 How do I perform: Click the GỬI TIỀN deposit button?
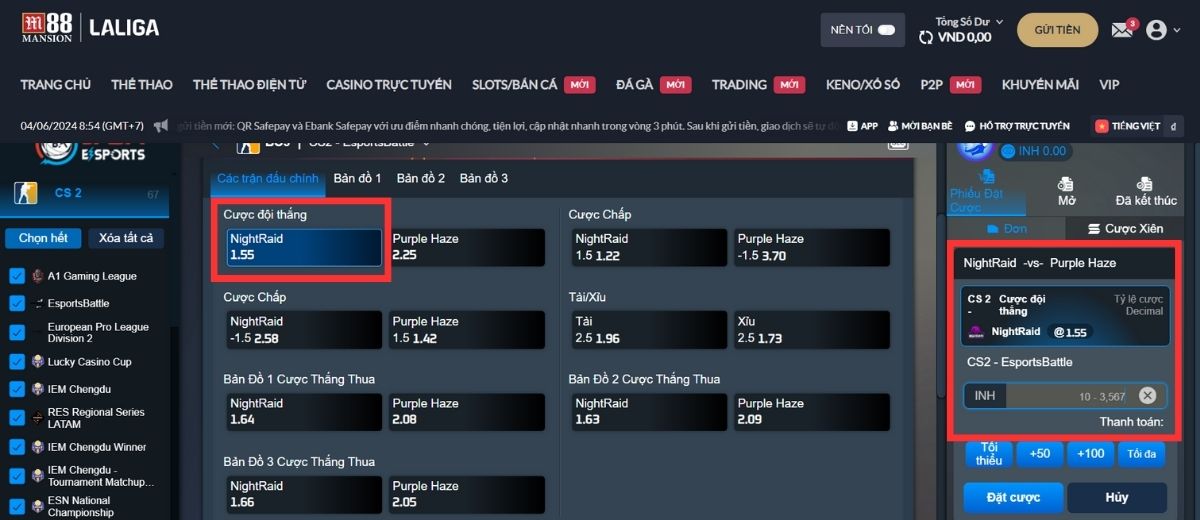coord(1057,30)
